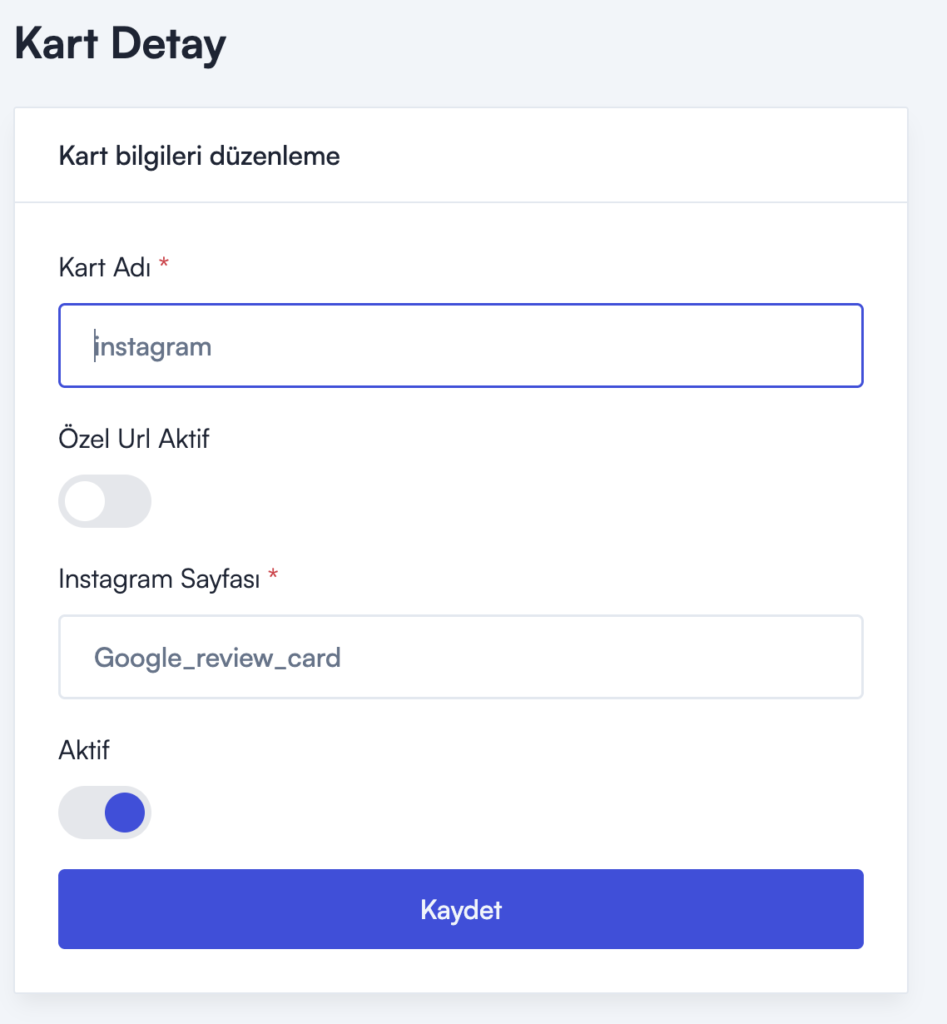Click the red asterisk beside Kart Adı

click(164, 265)
